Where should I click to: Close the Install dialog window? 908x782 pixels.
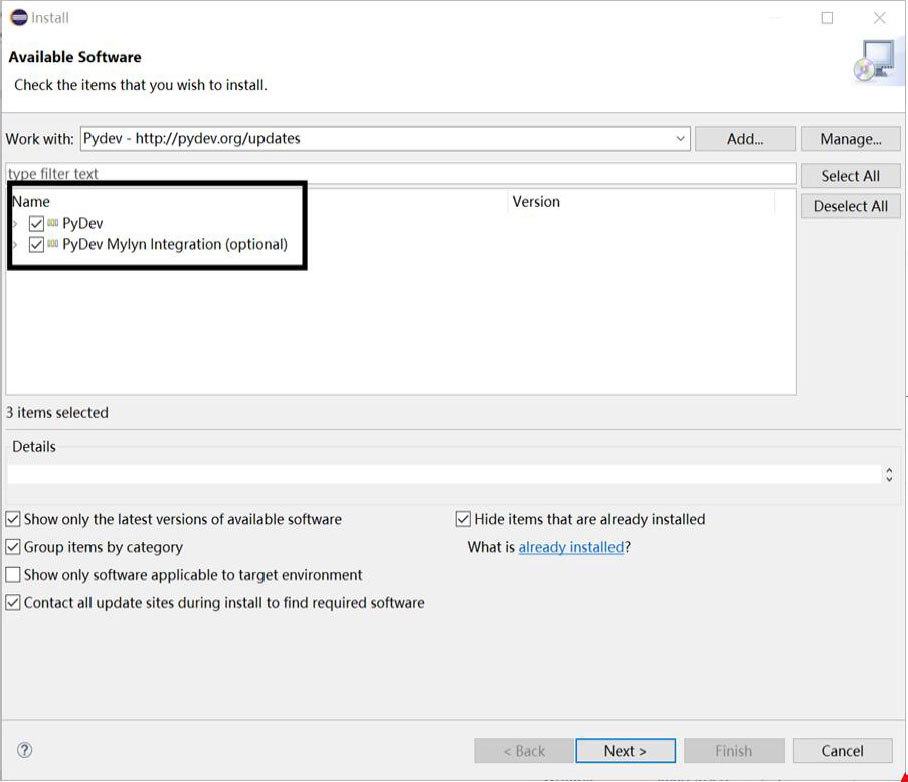coord(880,18)
